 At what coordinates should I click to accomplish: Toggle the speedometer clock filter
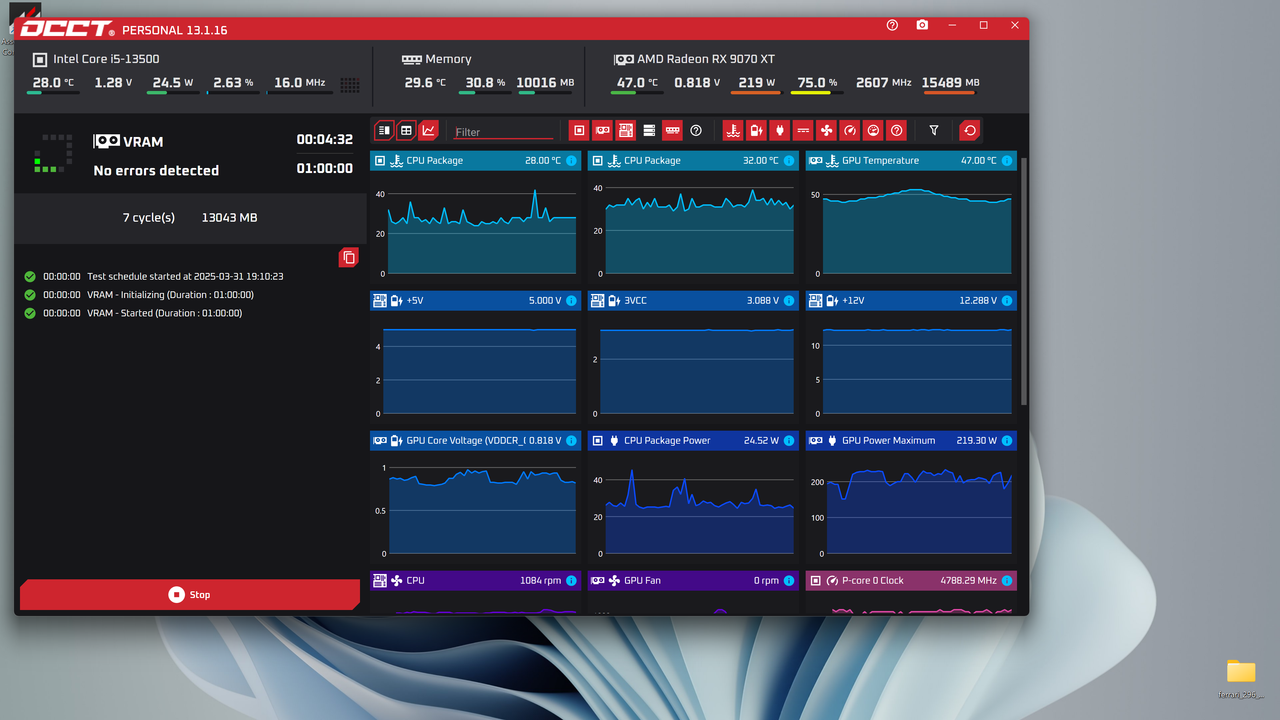(x=850, y=130)
